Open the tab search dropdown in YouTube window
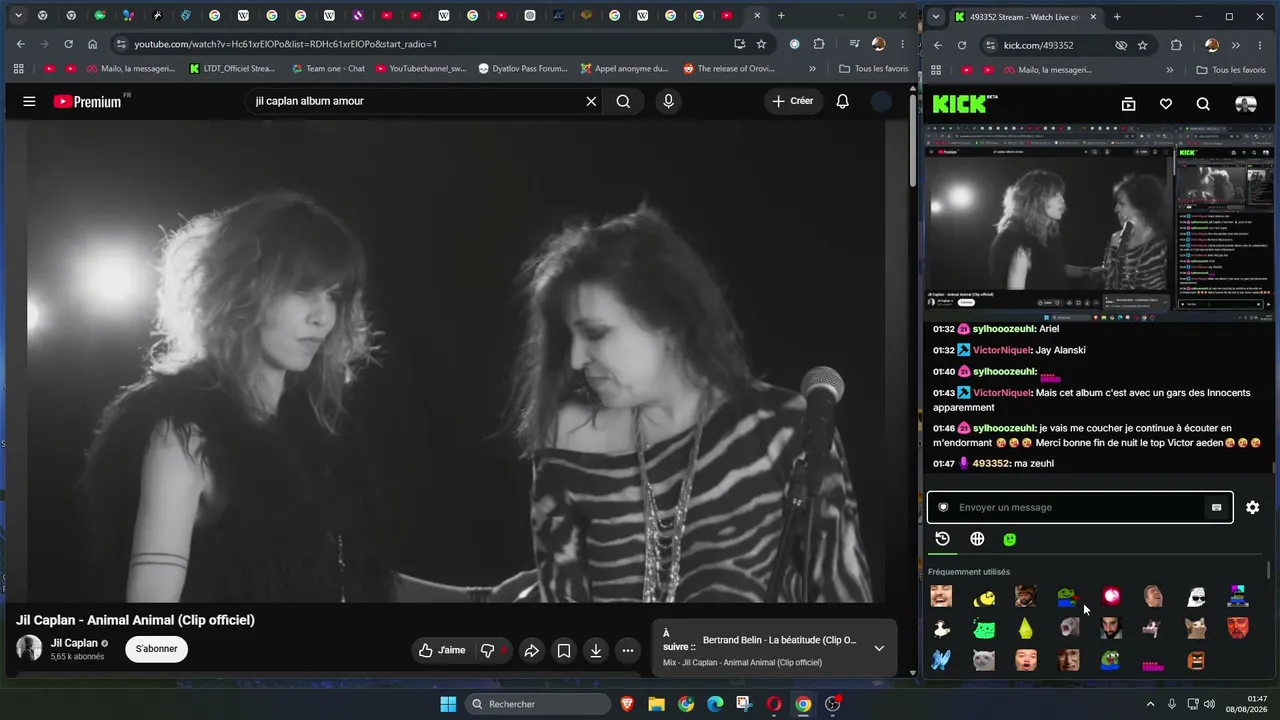The height and width of the screenshot is (720, 1280). click(x=17, y=16)
